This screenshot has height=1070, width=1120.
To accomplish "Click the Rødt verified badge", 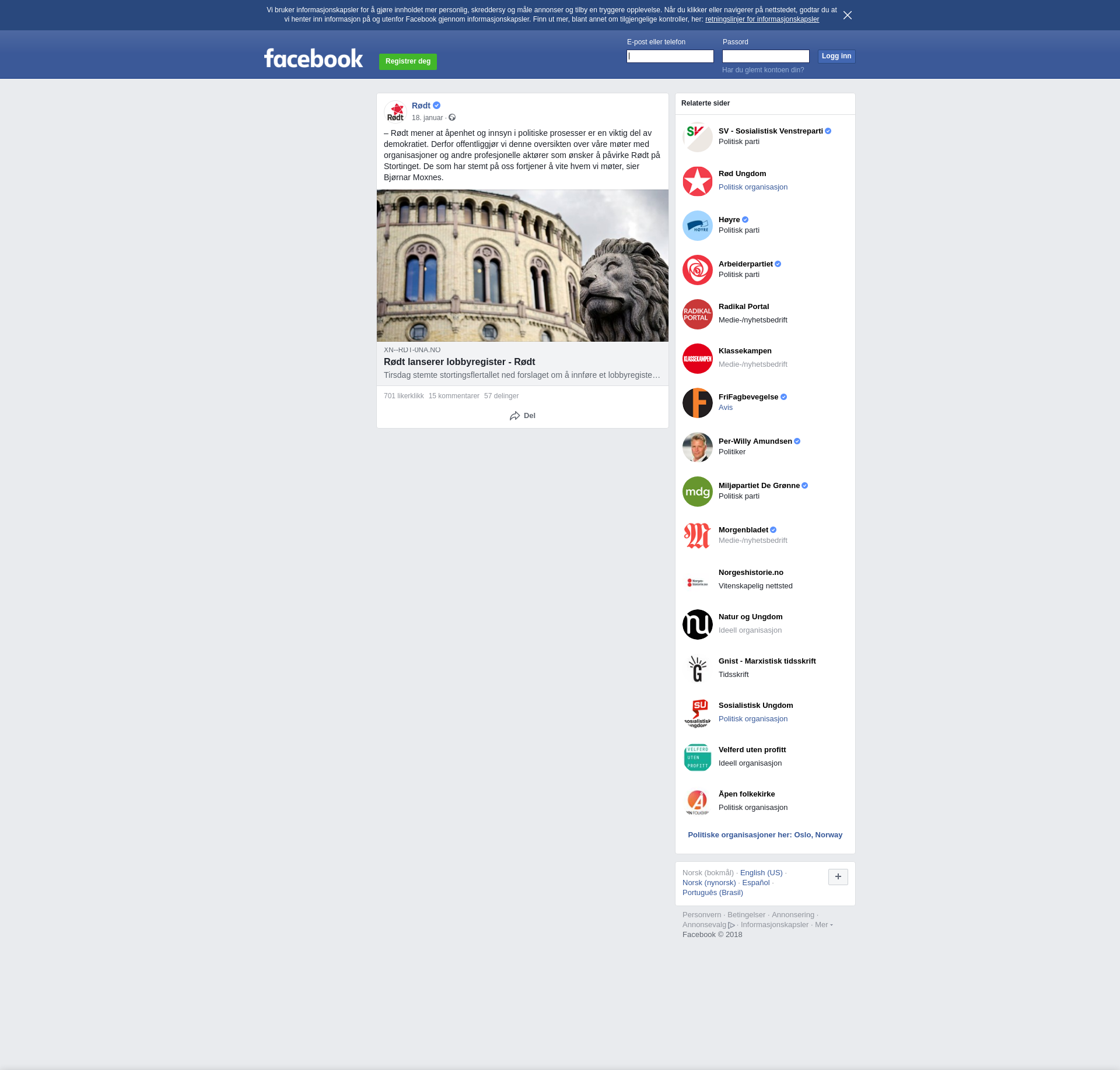I will tap(436, 106).
